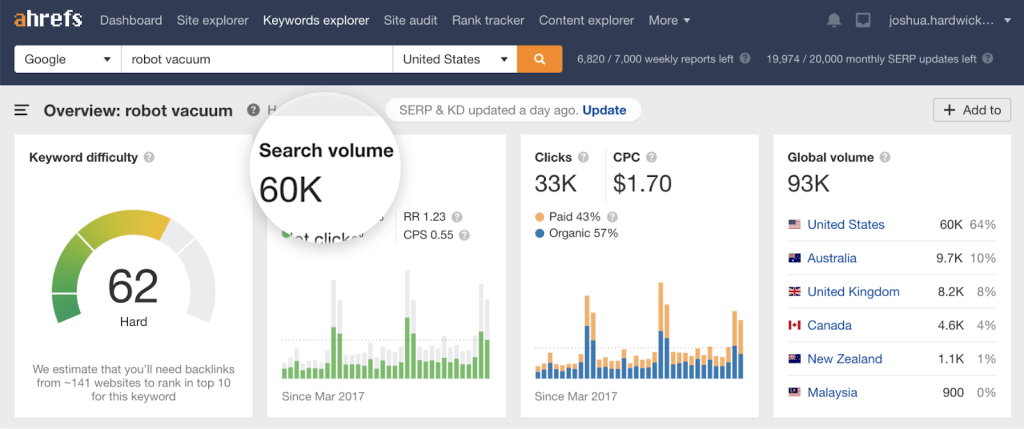The width and height of the screenshot is (1024, 429).
Task: Open the hamburger menu beside Overview
Action: point(22,110)
